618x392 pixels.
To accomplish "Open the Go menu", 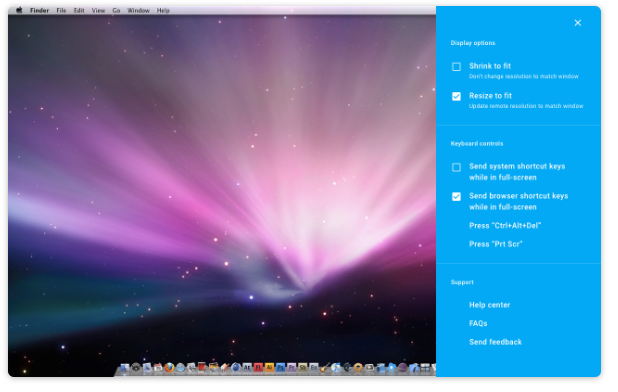I will point(116,10).
